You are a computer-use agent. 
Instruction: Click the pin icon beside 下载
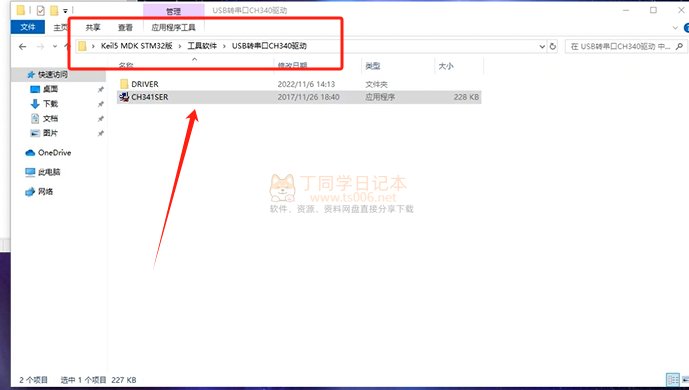click(101, 104)
